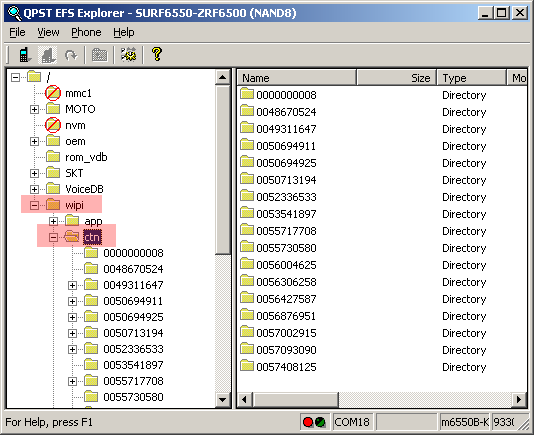Click the phone connect toolbar icon
This screenshot has width=534, height=435.
tap(24, 55)
